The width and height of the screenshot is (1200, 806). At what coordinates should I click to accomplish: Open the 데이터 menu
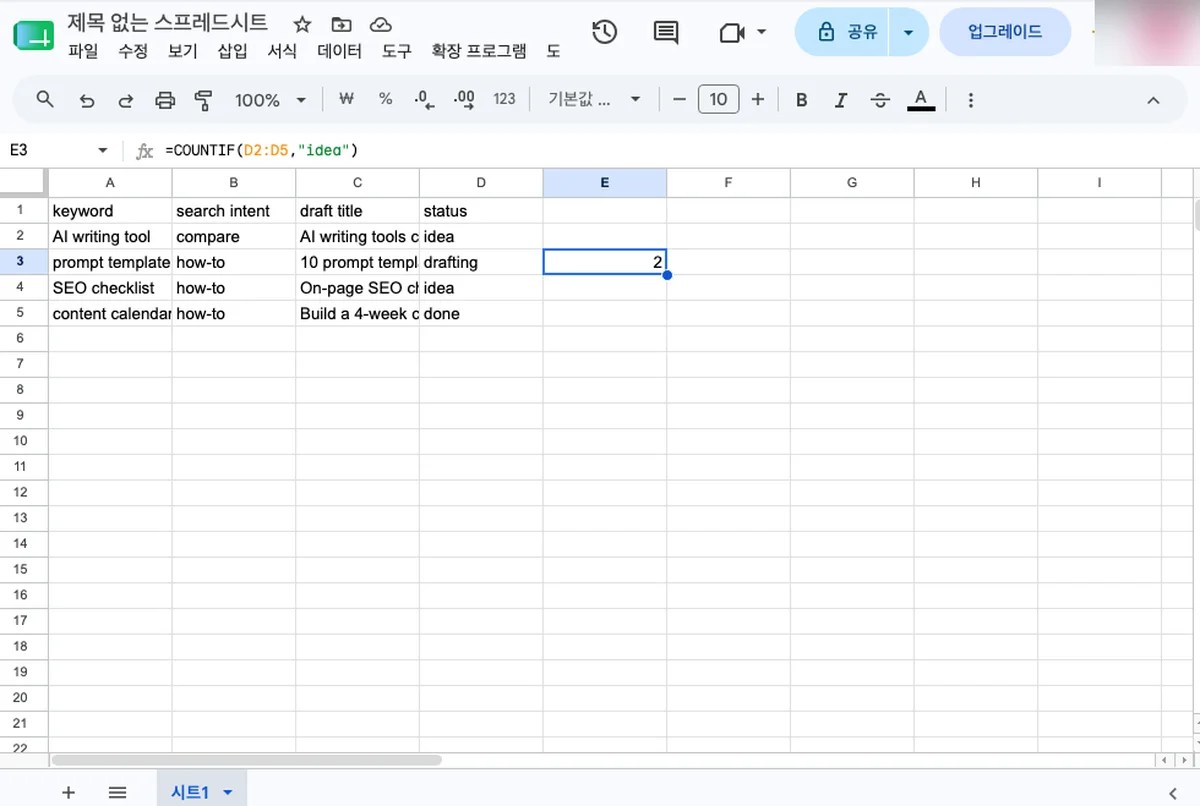click(x=340, y=51)
